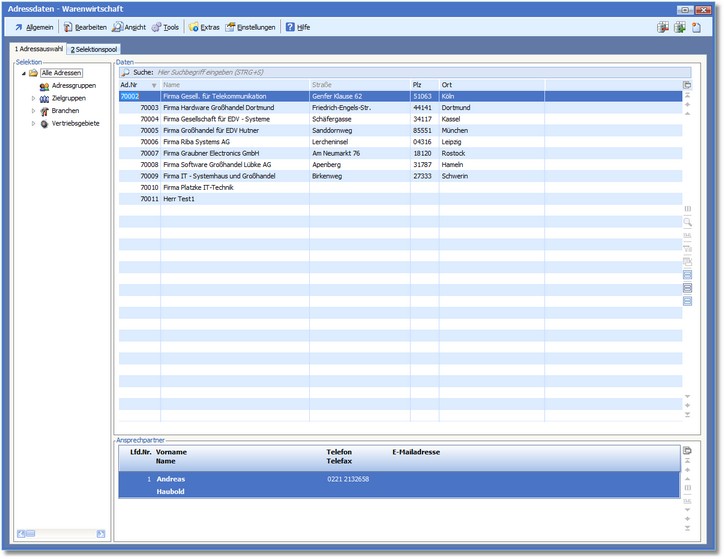Click the window icon right of the data column headers
The height and width of the screenshot is (559, 724).
[x=687, y=85]
